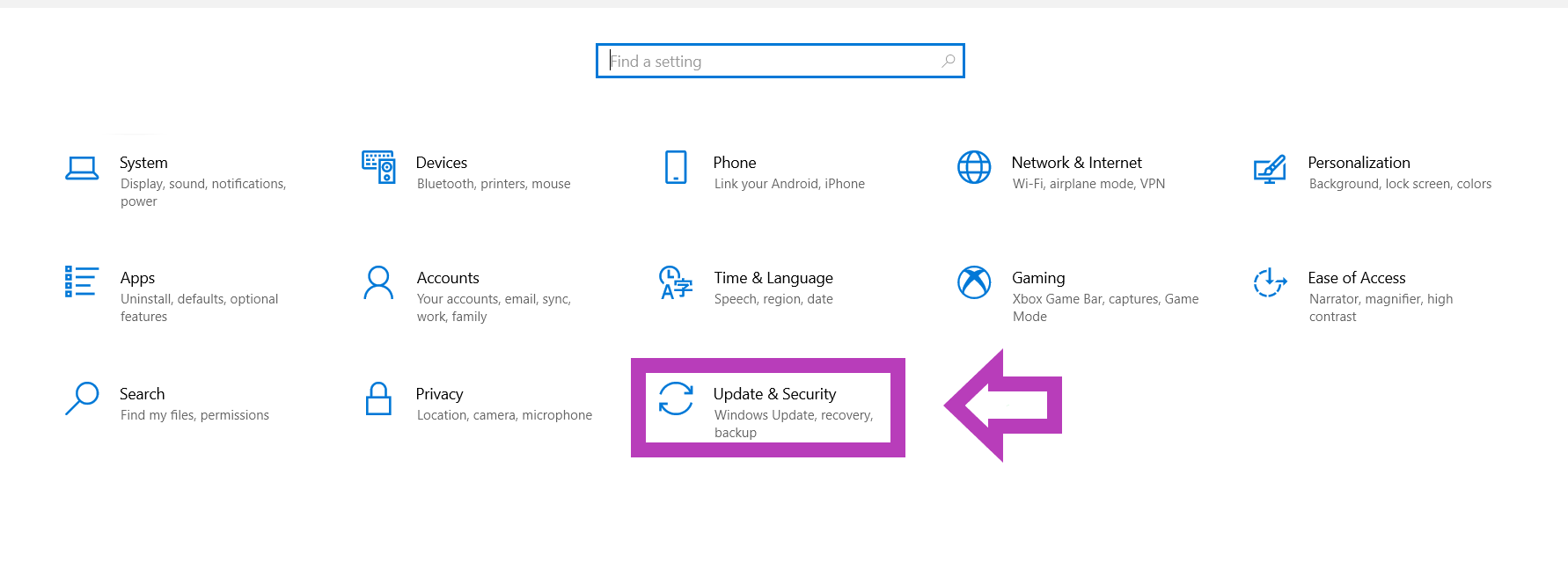Image resolution: width=1568 pixels, height=570 pixels.
Task: Click 'Bluetooth, printers, mouse' description
Action: tap(494, 184)
